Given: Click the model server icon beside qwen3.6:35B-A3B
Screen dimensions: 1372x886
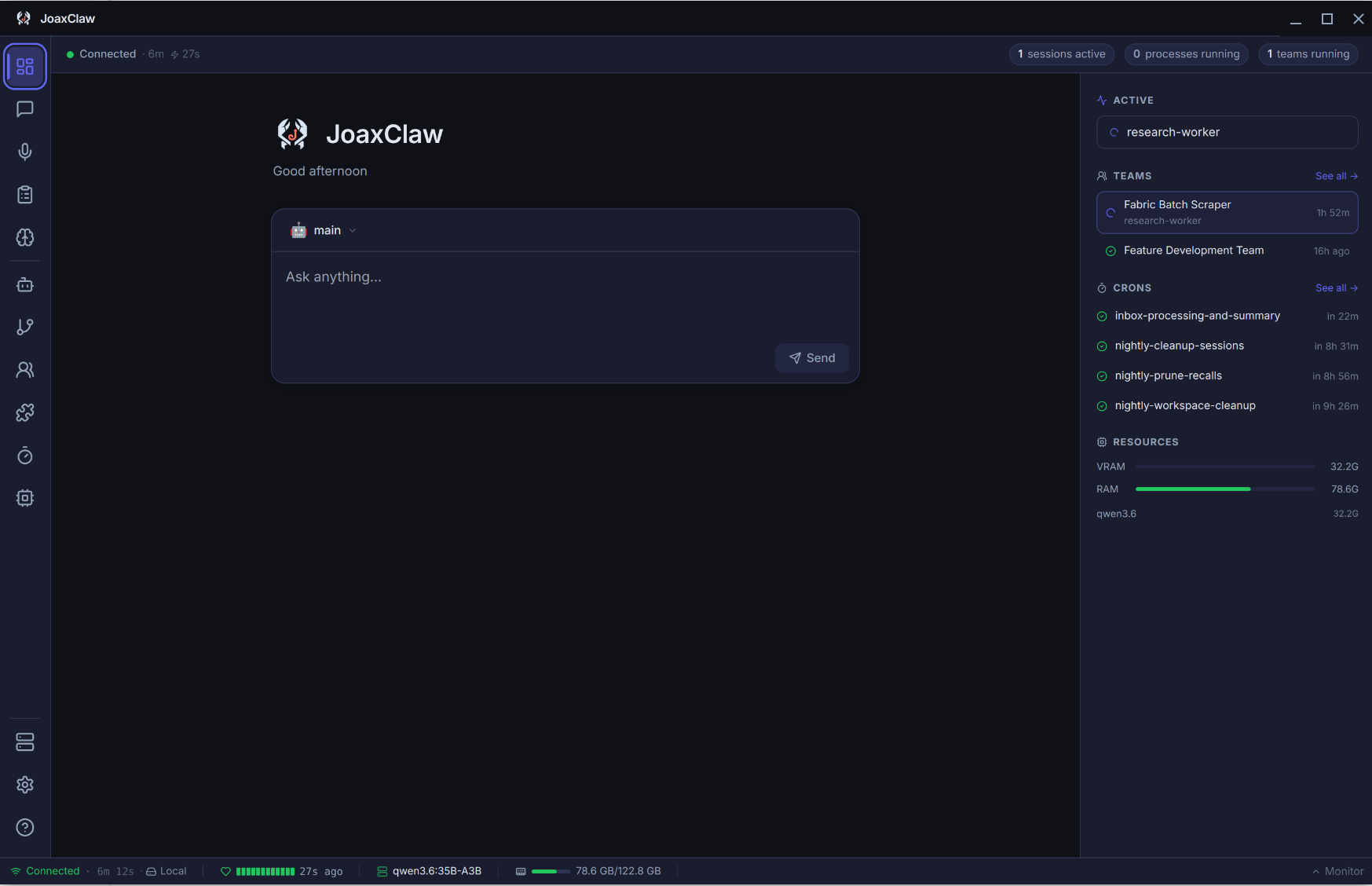Looking at the screenshot, I should coord(382,871).
